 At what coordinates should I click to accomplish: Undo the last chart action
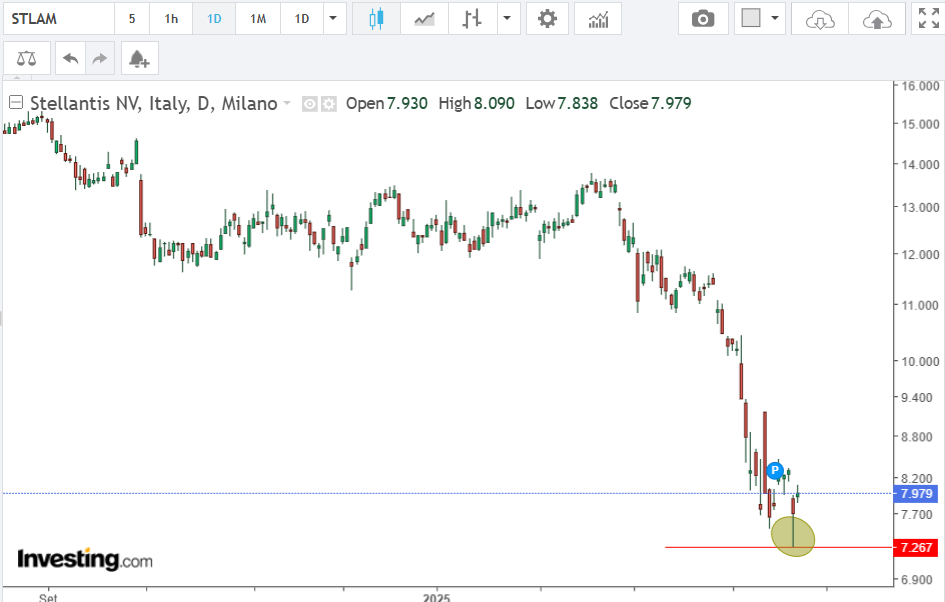[71, 58]
